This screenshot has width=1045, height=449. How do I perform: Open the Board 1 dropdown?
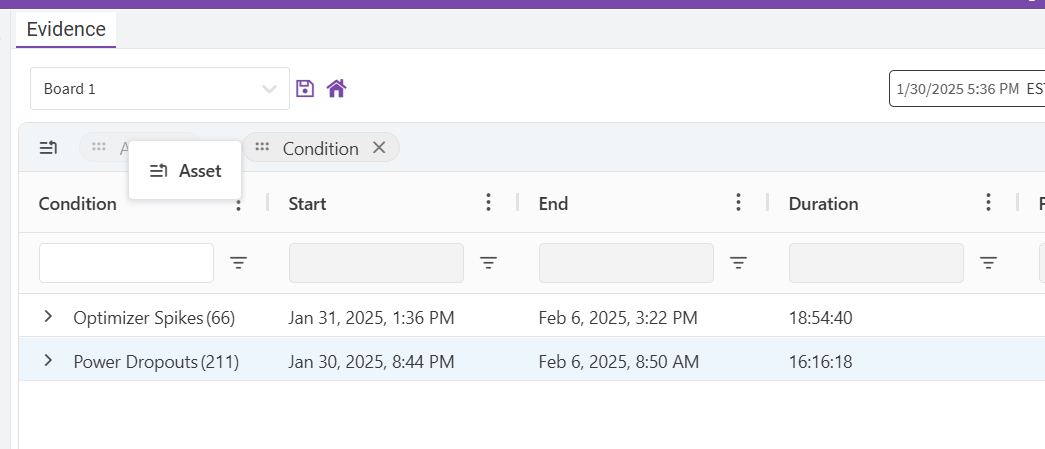pos(269,89)
